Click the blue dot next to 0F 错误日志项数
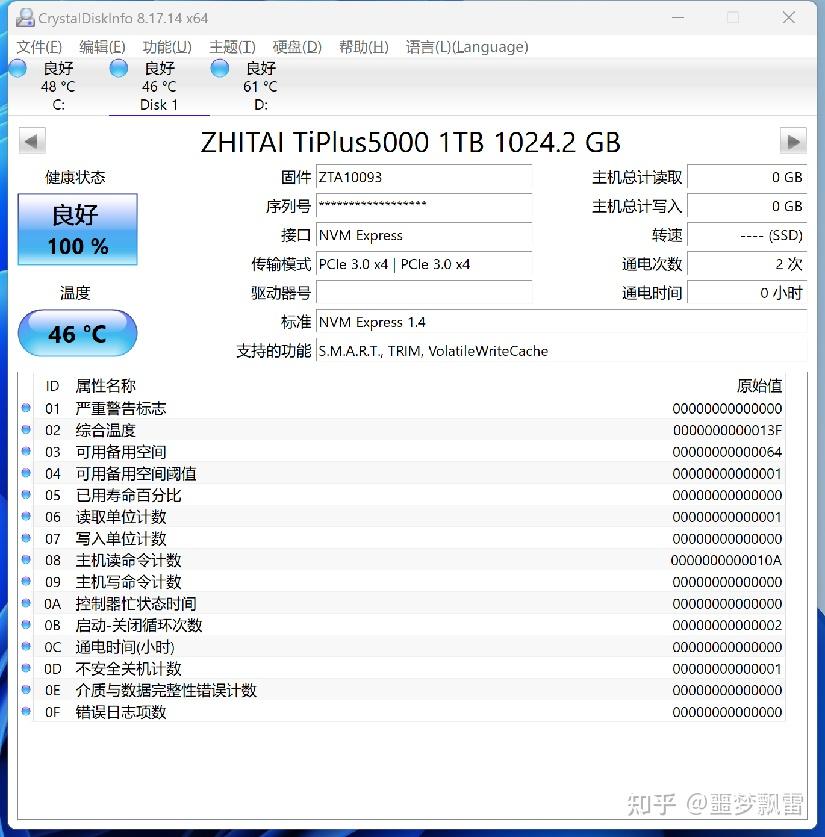 25,712
